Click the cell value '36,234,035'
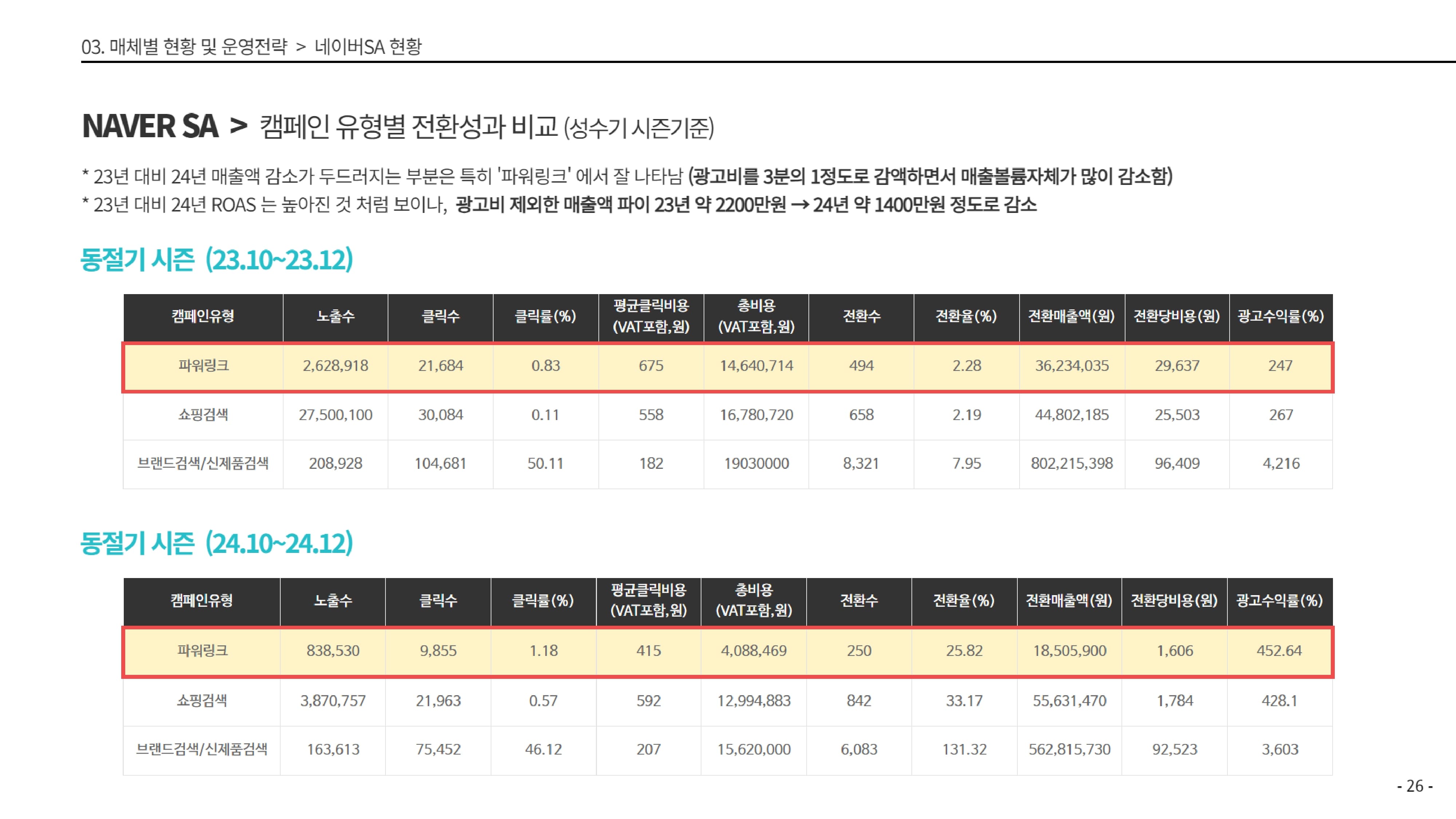This screenshot has height=819, width=1456. tap(1072, 366)
